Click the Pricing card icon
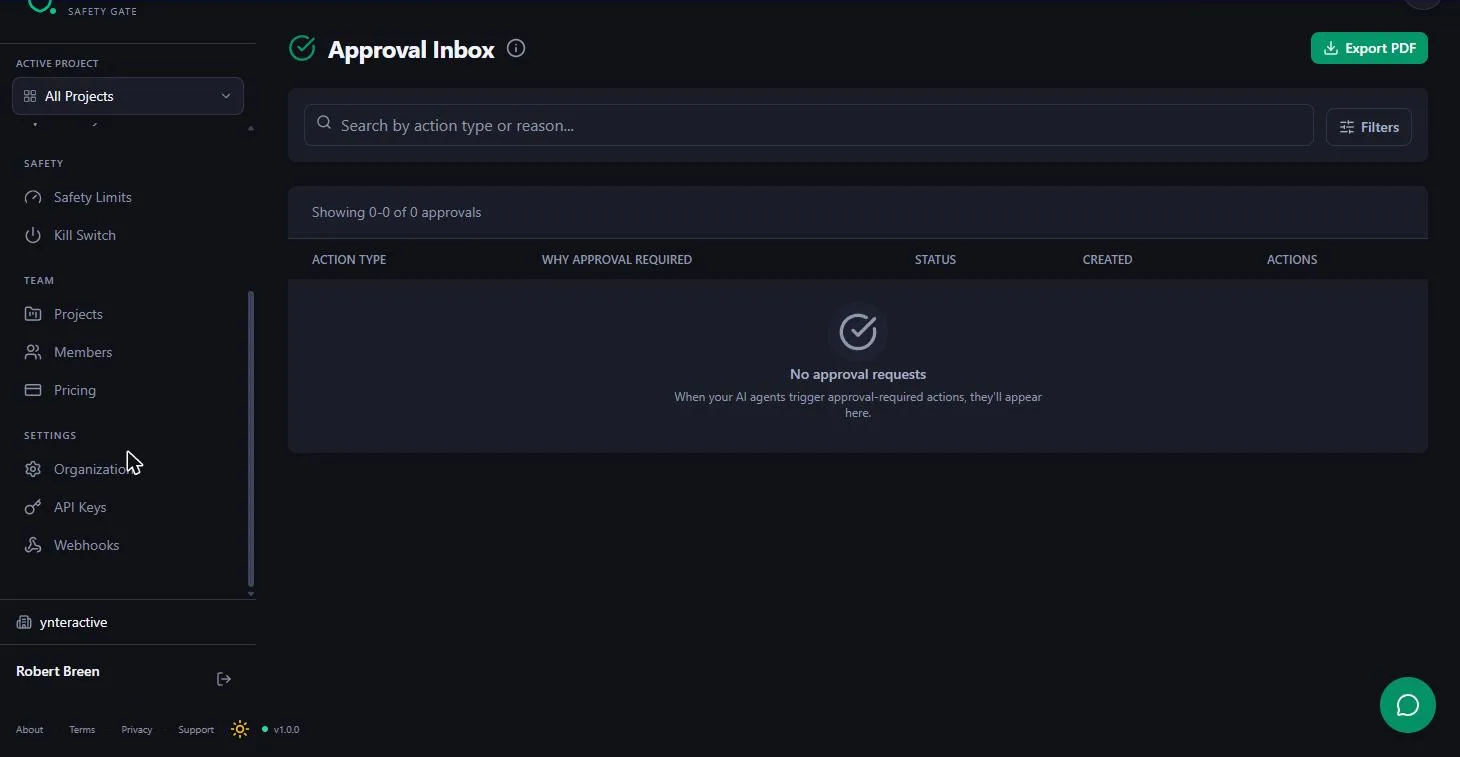This screenshot has width=1460, height=757. coord(33,390)
